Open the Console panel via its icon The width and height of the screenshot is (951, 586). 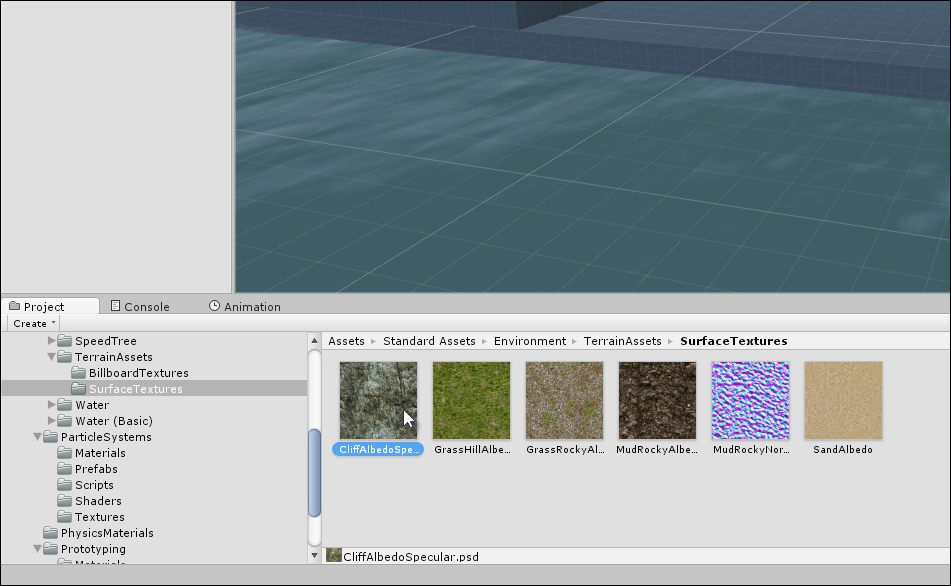click(114, 306)
